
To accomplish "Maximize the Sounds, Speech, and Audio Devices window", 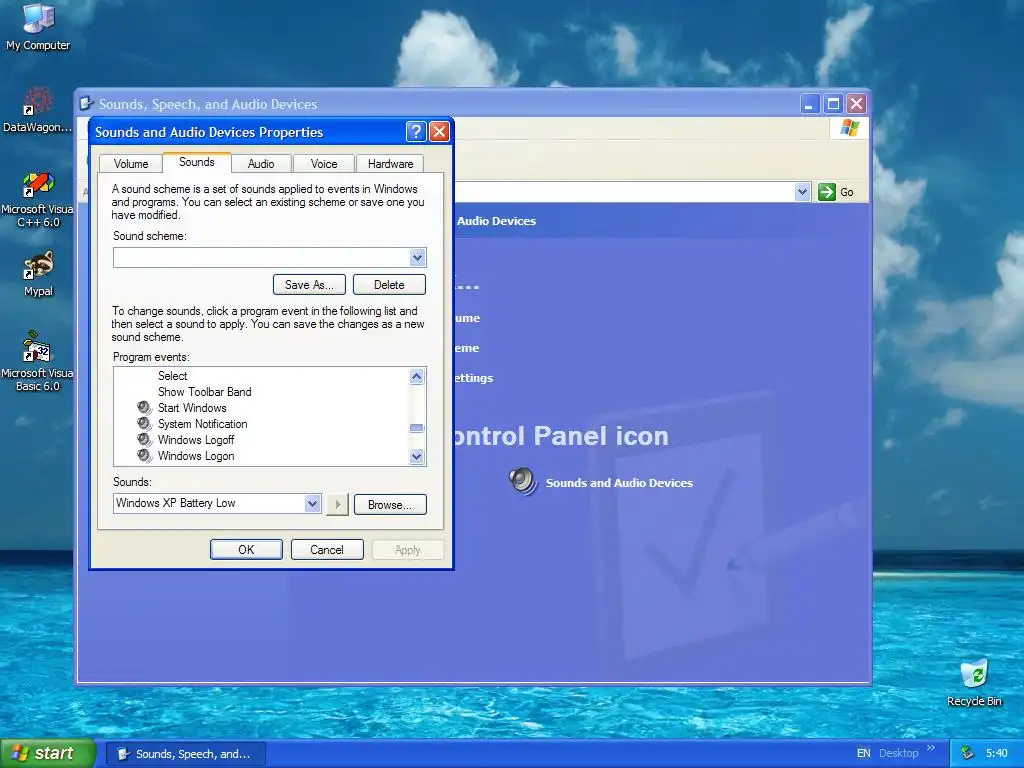I will click(833, 104).
